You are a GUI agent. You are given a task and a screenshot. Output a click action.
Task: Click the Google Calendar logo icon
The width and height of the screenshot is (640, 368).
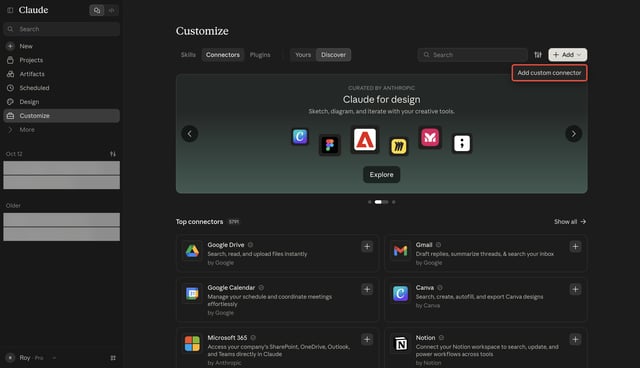(x=192, y=293)
